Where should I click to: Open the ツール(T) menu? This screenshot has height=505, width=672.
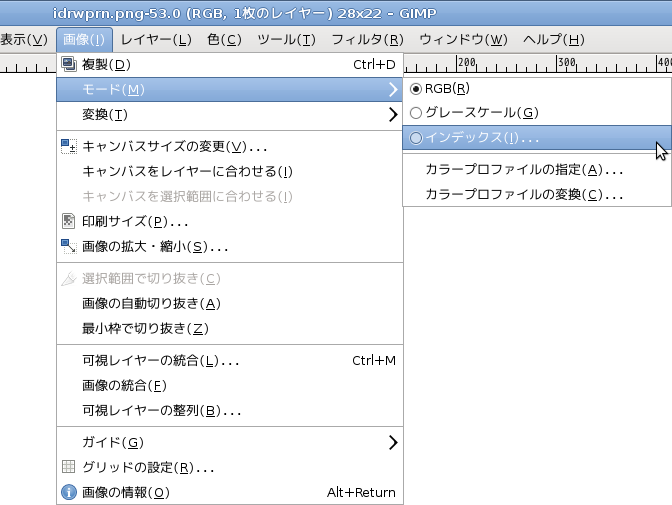[x=286, y=39]
